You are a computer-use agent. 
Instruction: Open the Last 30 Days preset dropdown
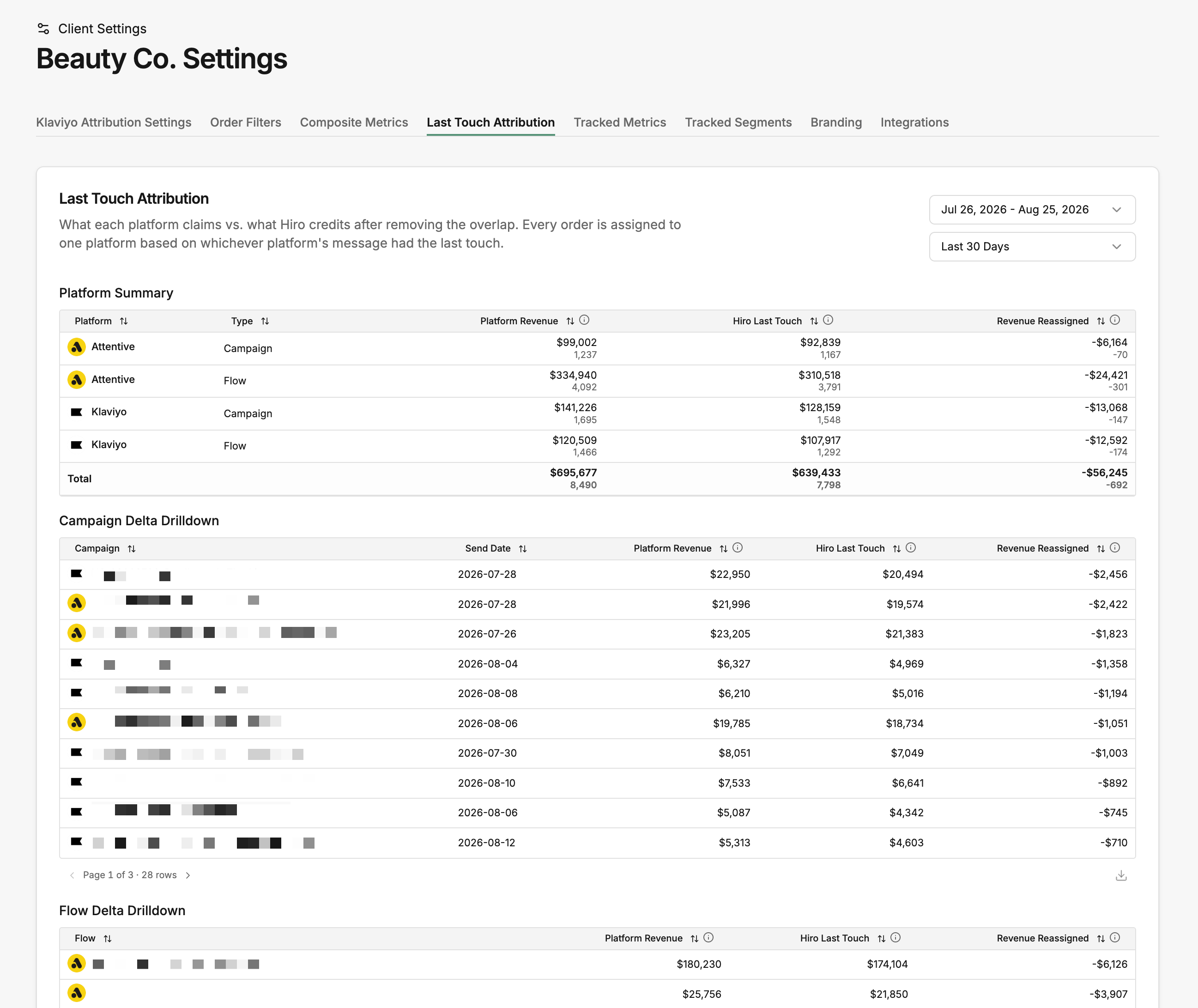1032,247
